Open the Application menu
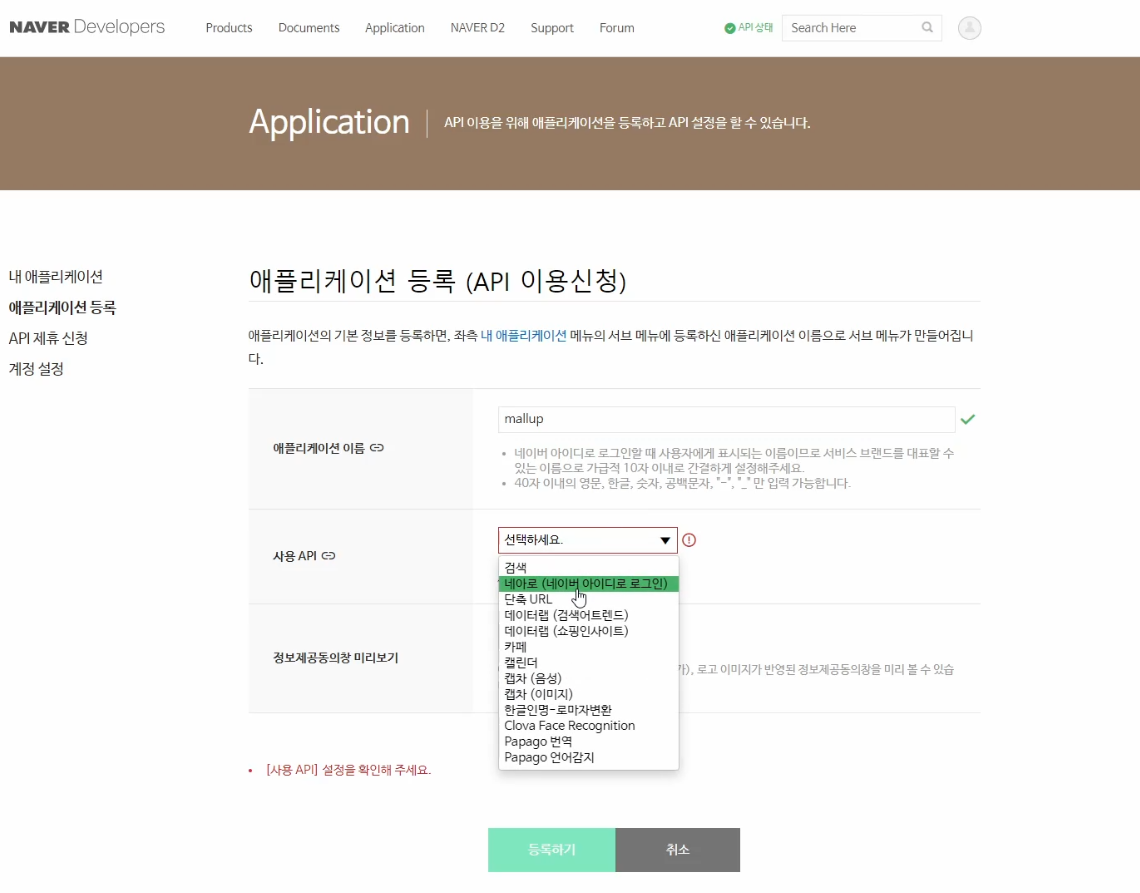1140x893 pixels. (395, 28)
